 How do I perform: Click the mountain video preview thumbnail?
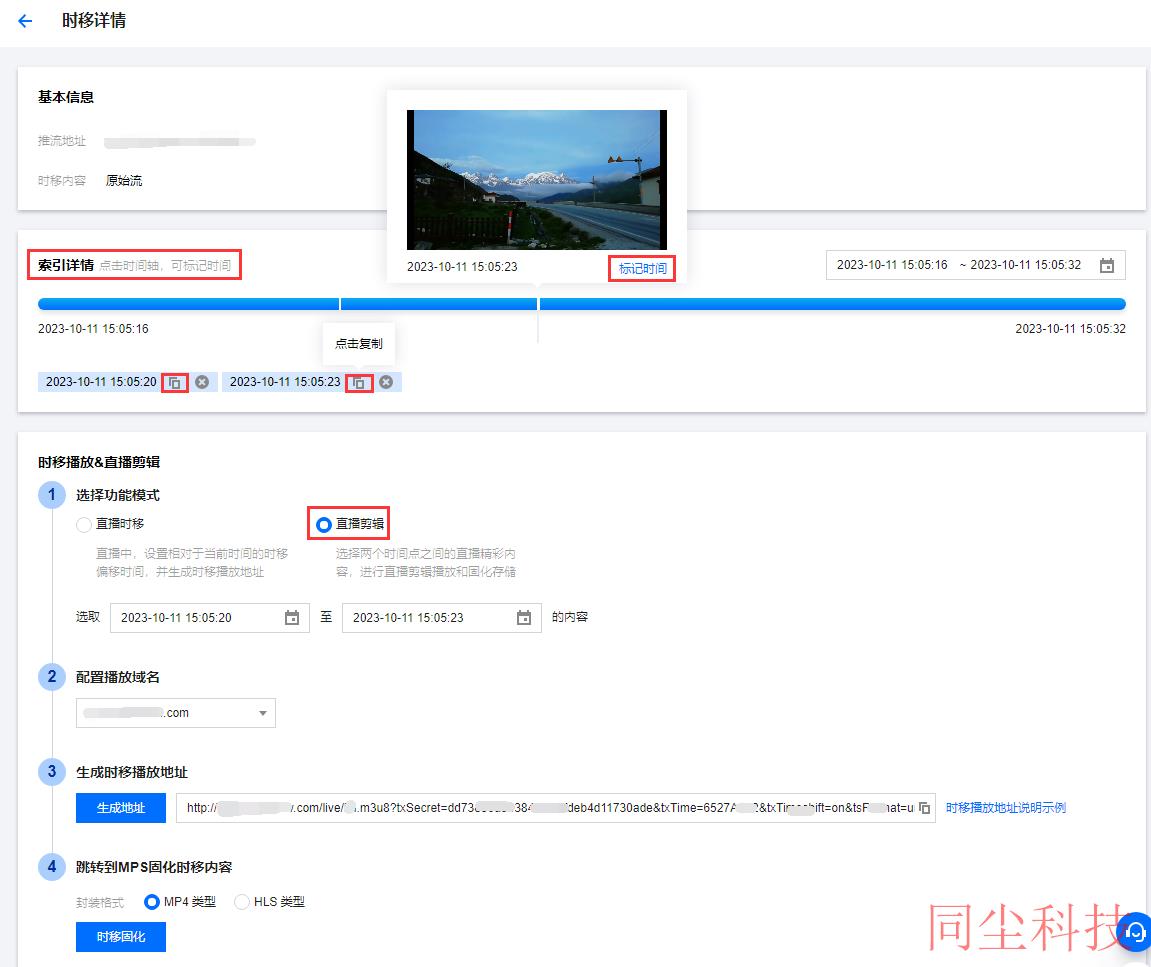(537, 180)
